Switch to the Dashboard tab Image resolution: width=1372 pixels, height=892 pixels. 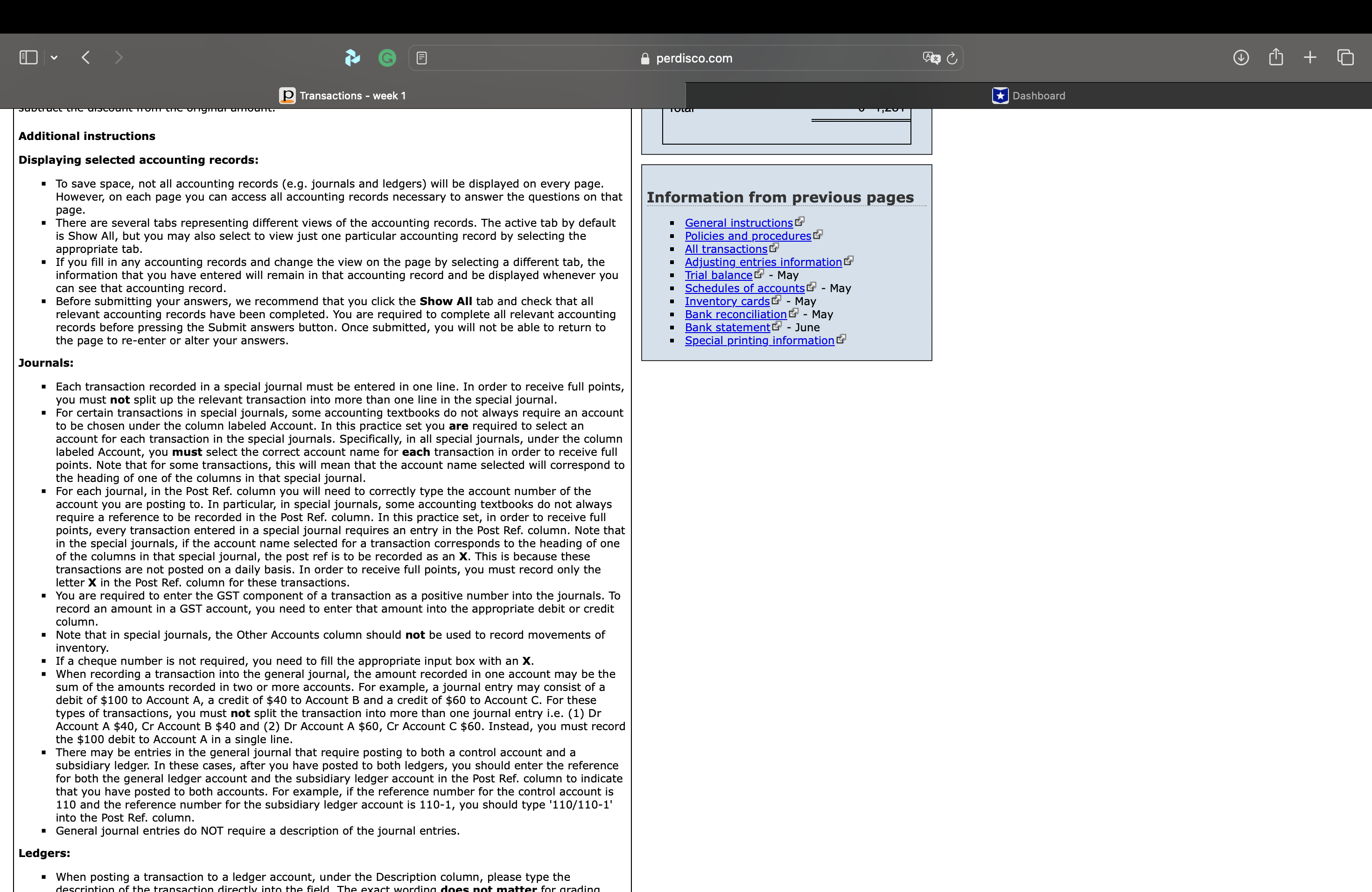point(1028,96)
